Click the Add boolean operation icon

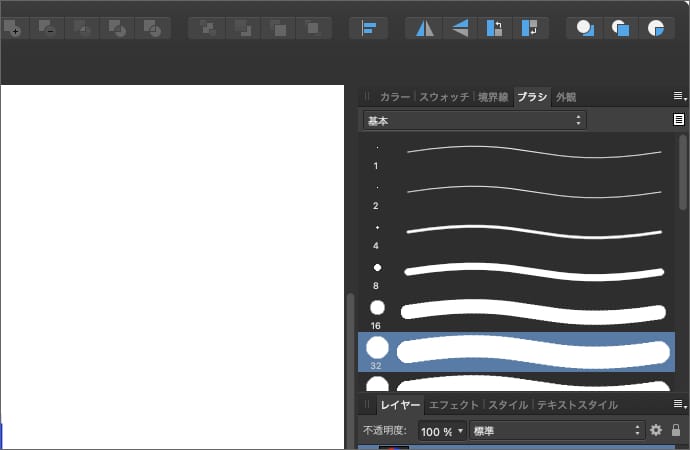(12, 28)
